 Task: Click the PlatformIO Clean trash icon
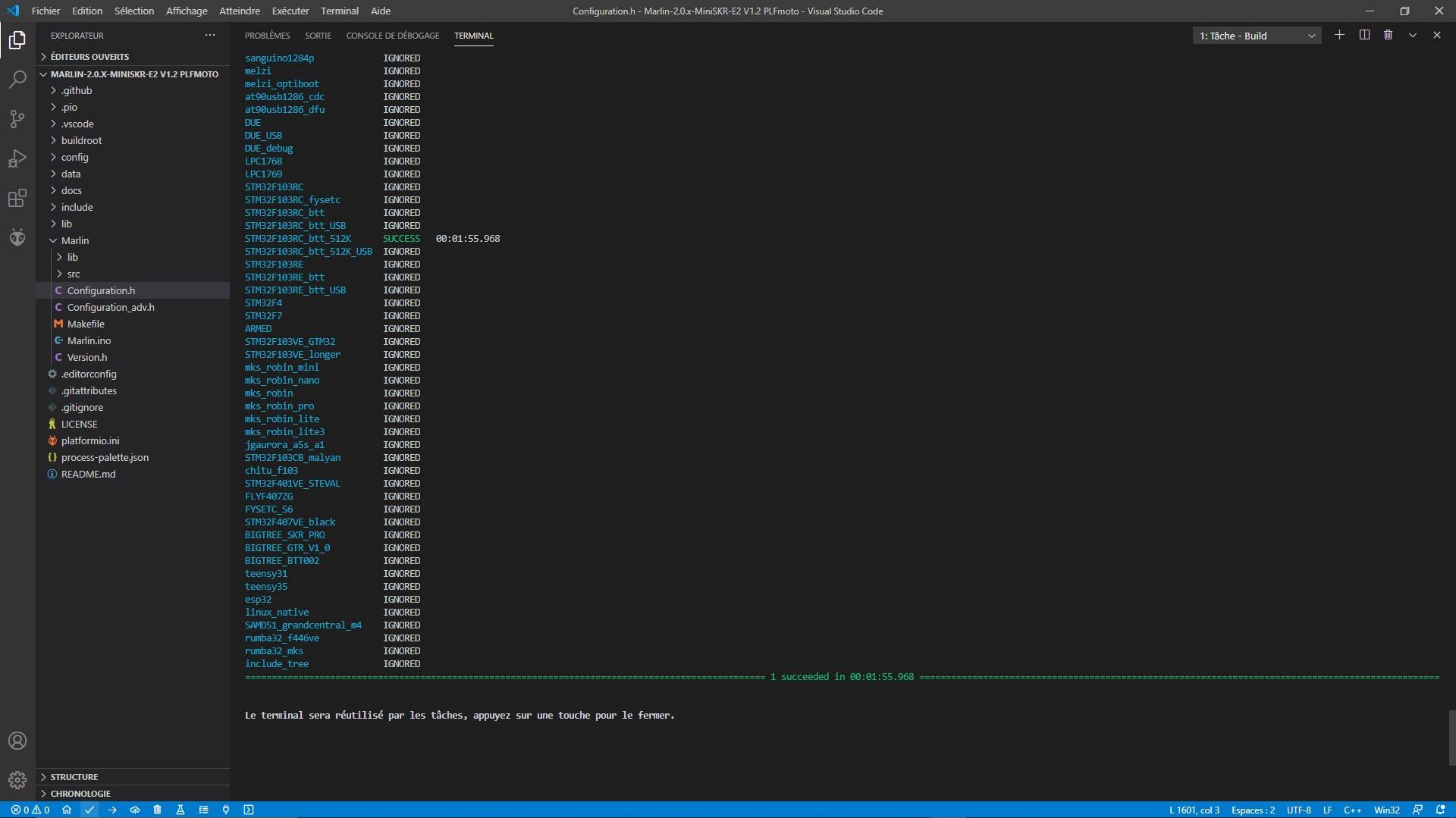pos(158,810)
